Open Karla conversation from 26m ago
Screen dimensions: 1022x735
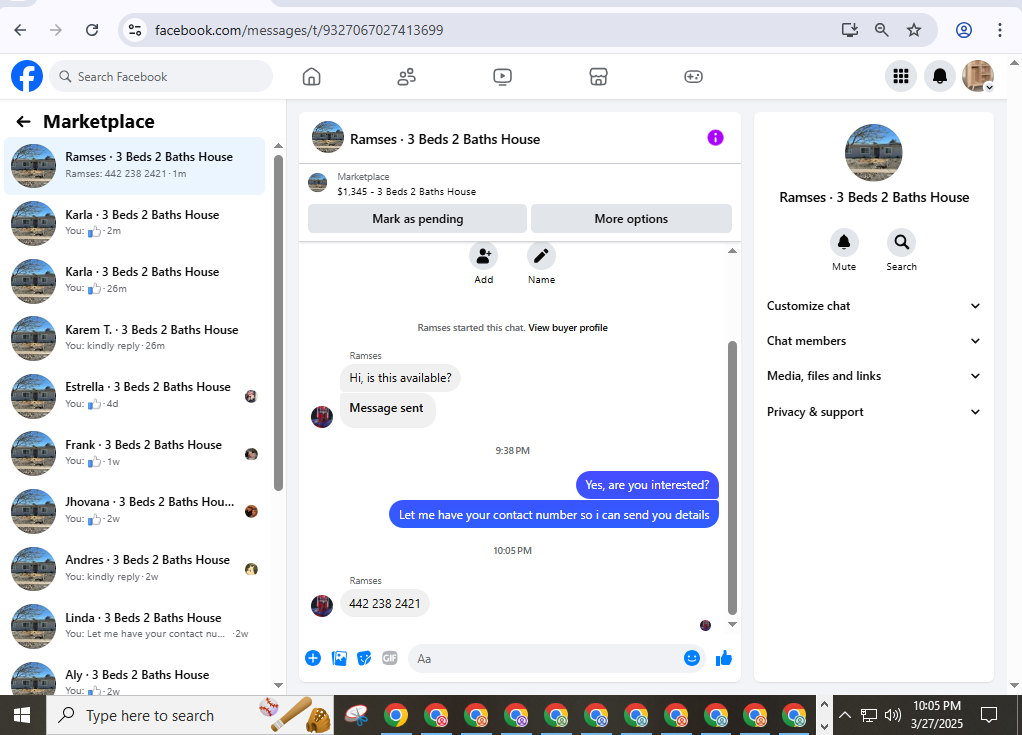(x=134, y=280)
